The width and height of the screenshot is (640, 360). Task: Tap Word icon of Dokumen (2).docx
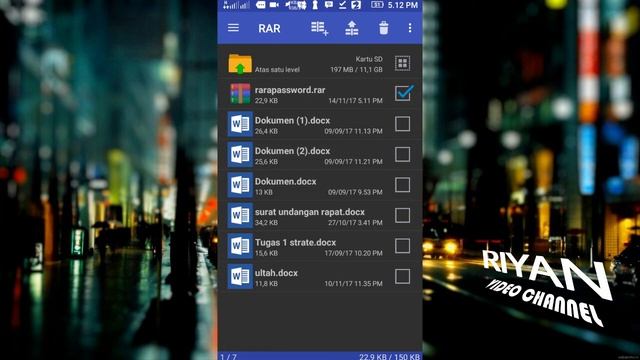coord(240,154)
